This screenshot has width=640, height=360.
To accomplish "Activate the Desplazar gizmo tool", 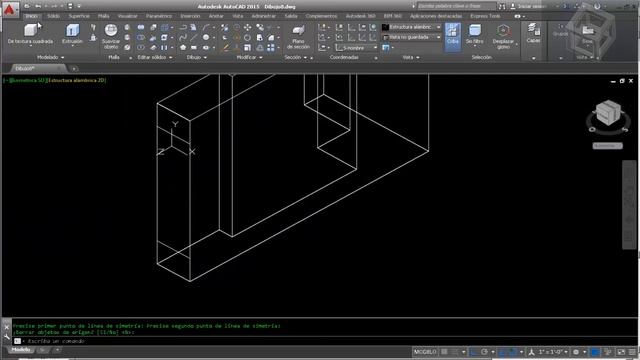I will point(503,37).
